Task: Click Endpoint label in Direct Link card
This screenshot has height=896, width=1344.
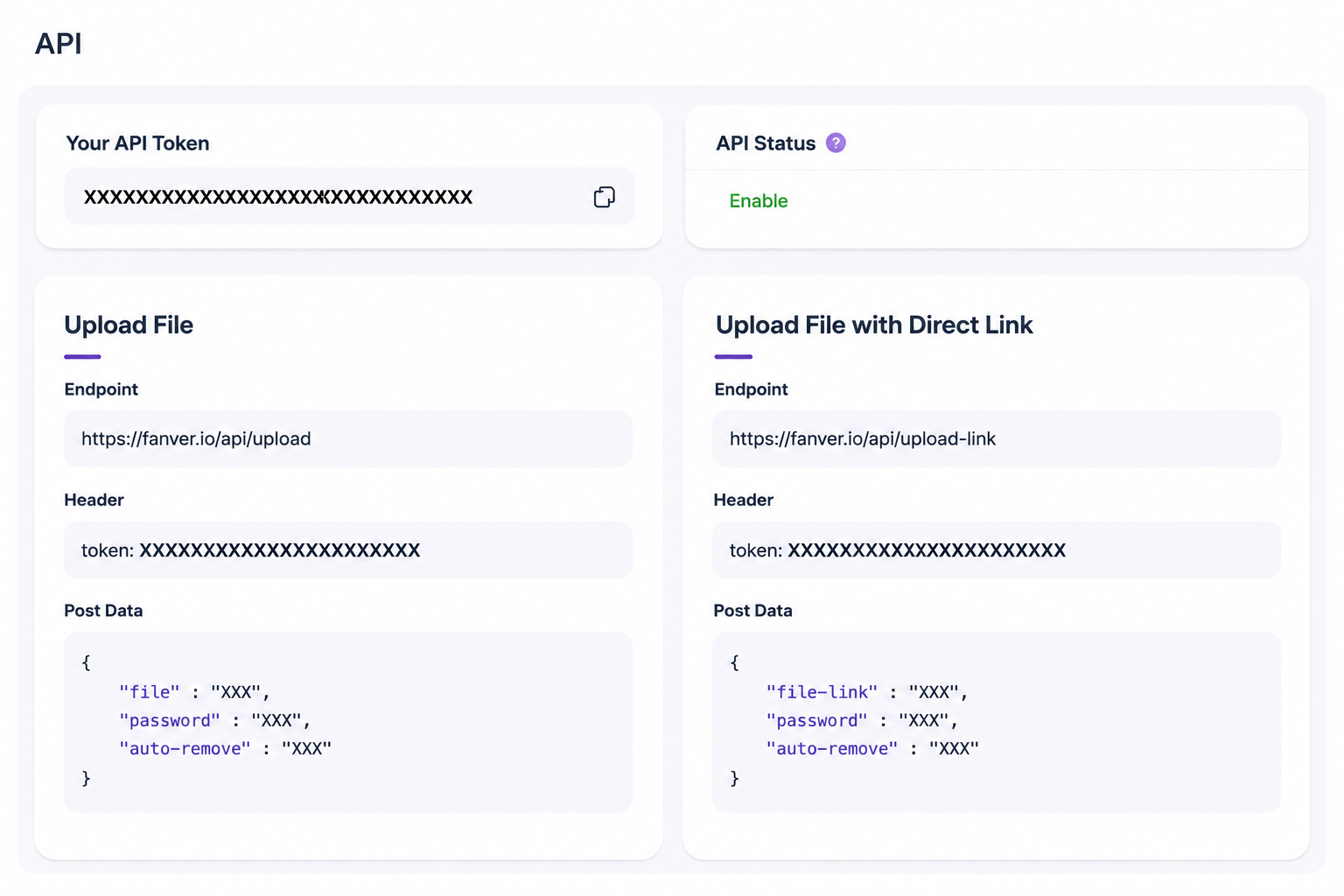Action: coord(751,389)
